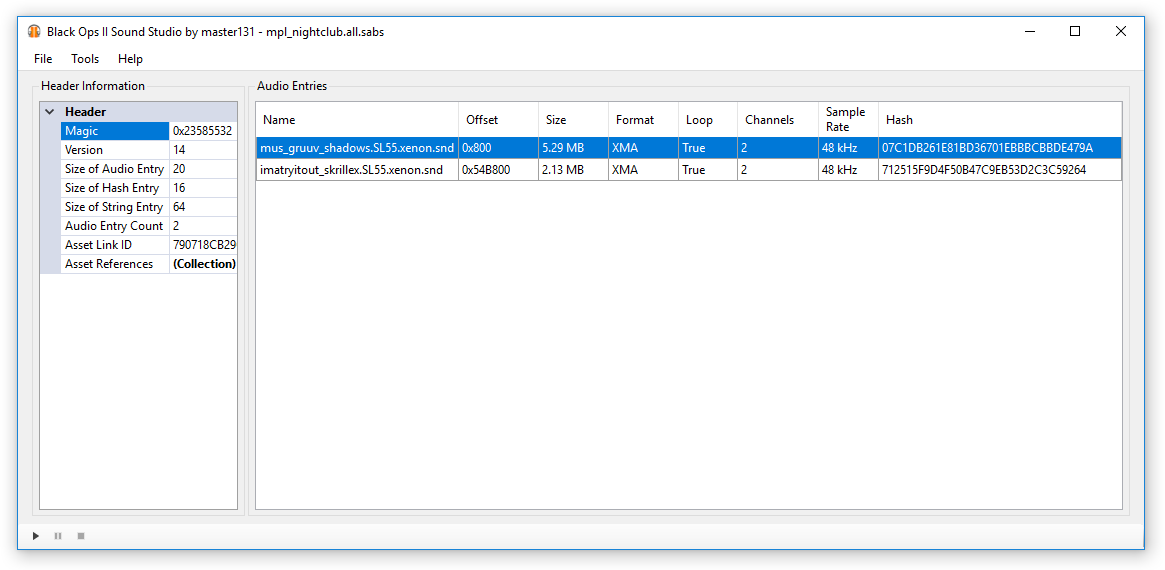Screen dimensions: 1165x570
Task: Select the imatryitout_skrillex.SL55.xenon.snd entry
Action: pos(689,169)
